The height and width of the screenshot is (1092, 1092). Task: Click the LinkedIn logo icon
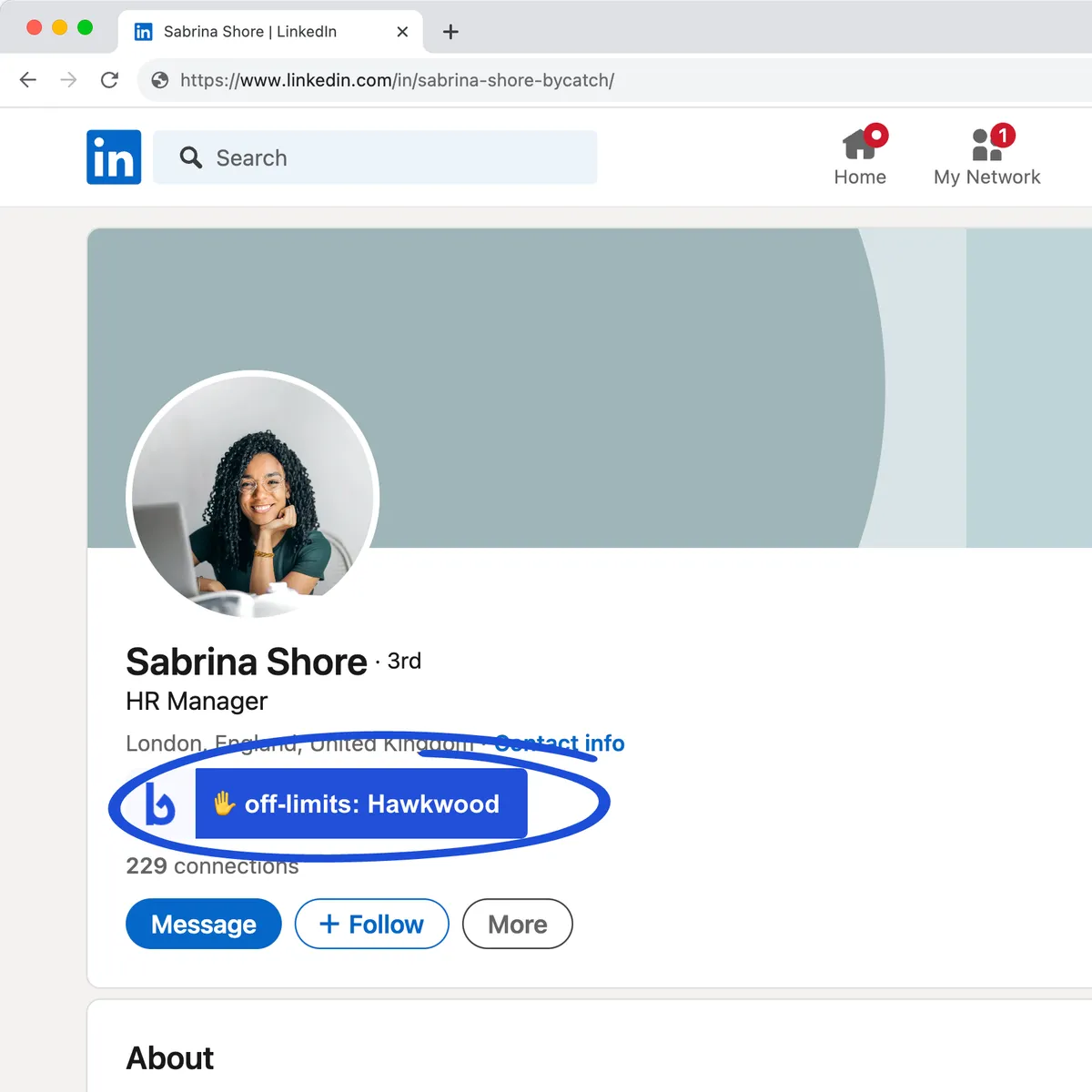tap(114, 157)
